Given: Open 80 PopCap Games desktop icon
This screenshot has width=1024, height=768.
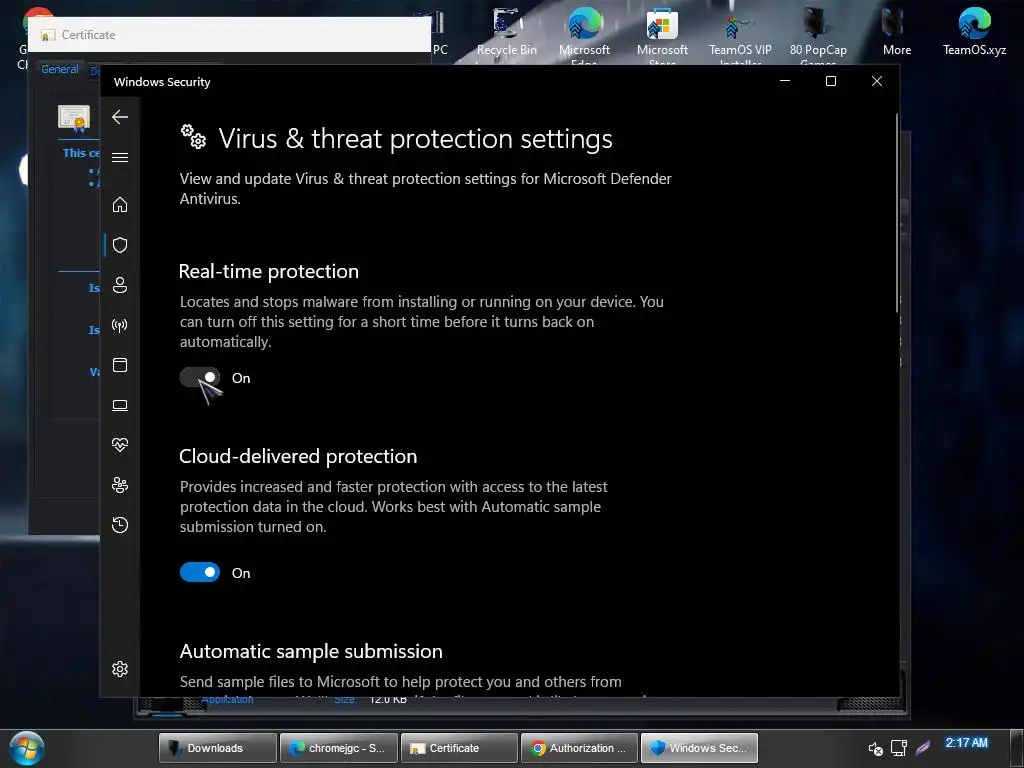Looking at the screenshot, I should point(818,34).
